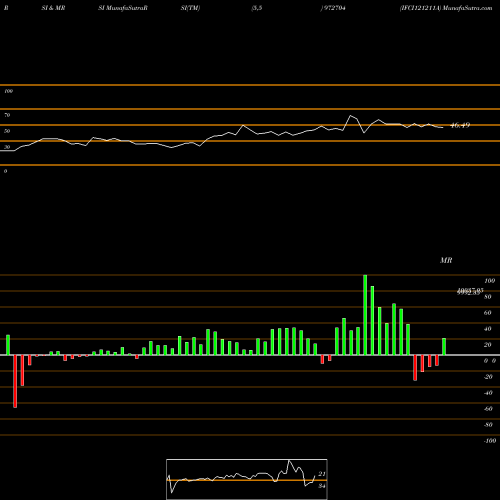This screenshot has width=500, height=500.
Task: Click the SI(TM) header text
Action: (190, 8)
